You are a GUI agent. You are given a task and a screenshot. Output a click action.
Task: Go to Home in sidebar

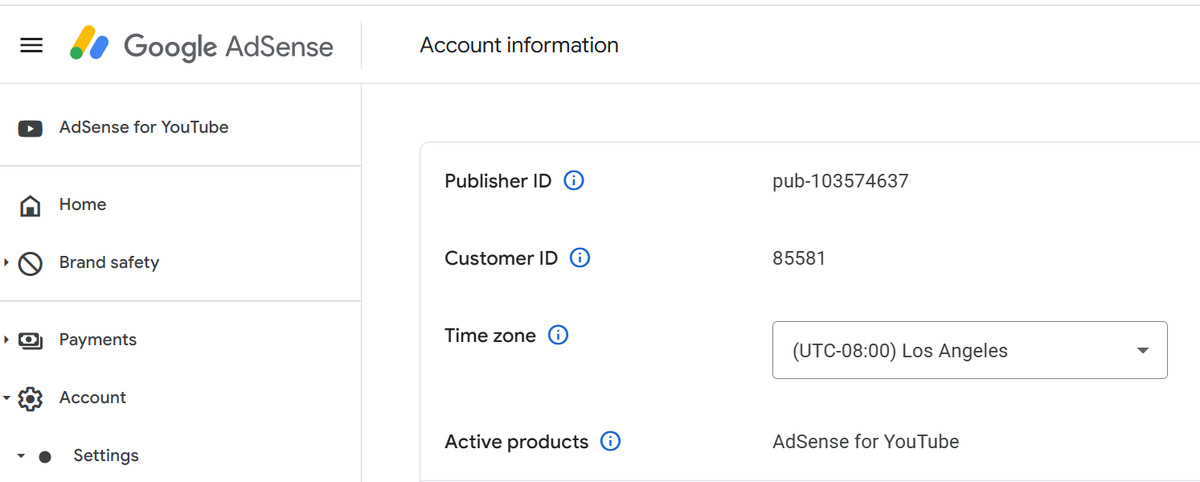pyautogui.click(x=83, y=205)
